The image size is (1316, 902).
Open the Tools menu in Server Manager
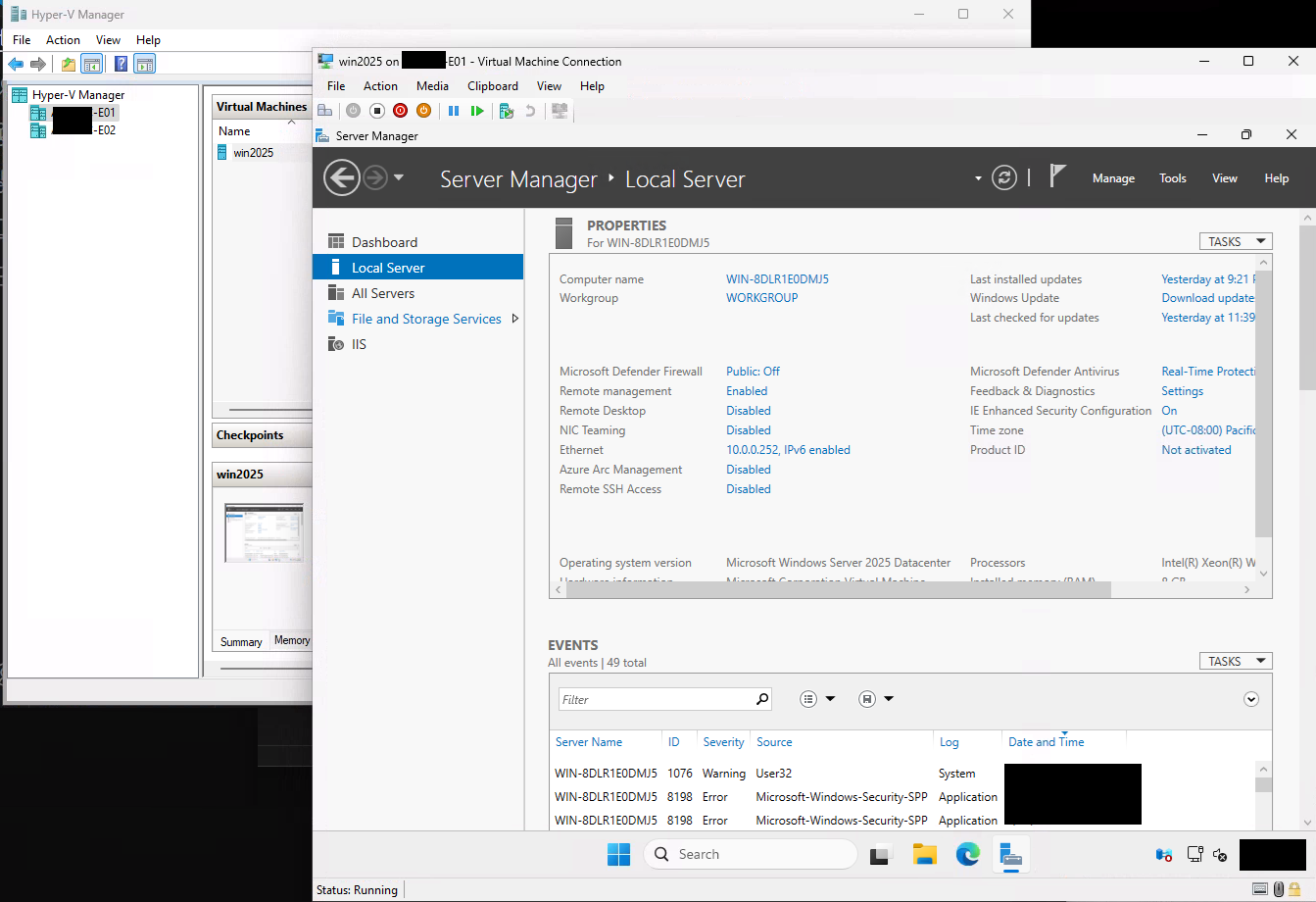pyautogui.click(x=1172, y=178)
